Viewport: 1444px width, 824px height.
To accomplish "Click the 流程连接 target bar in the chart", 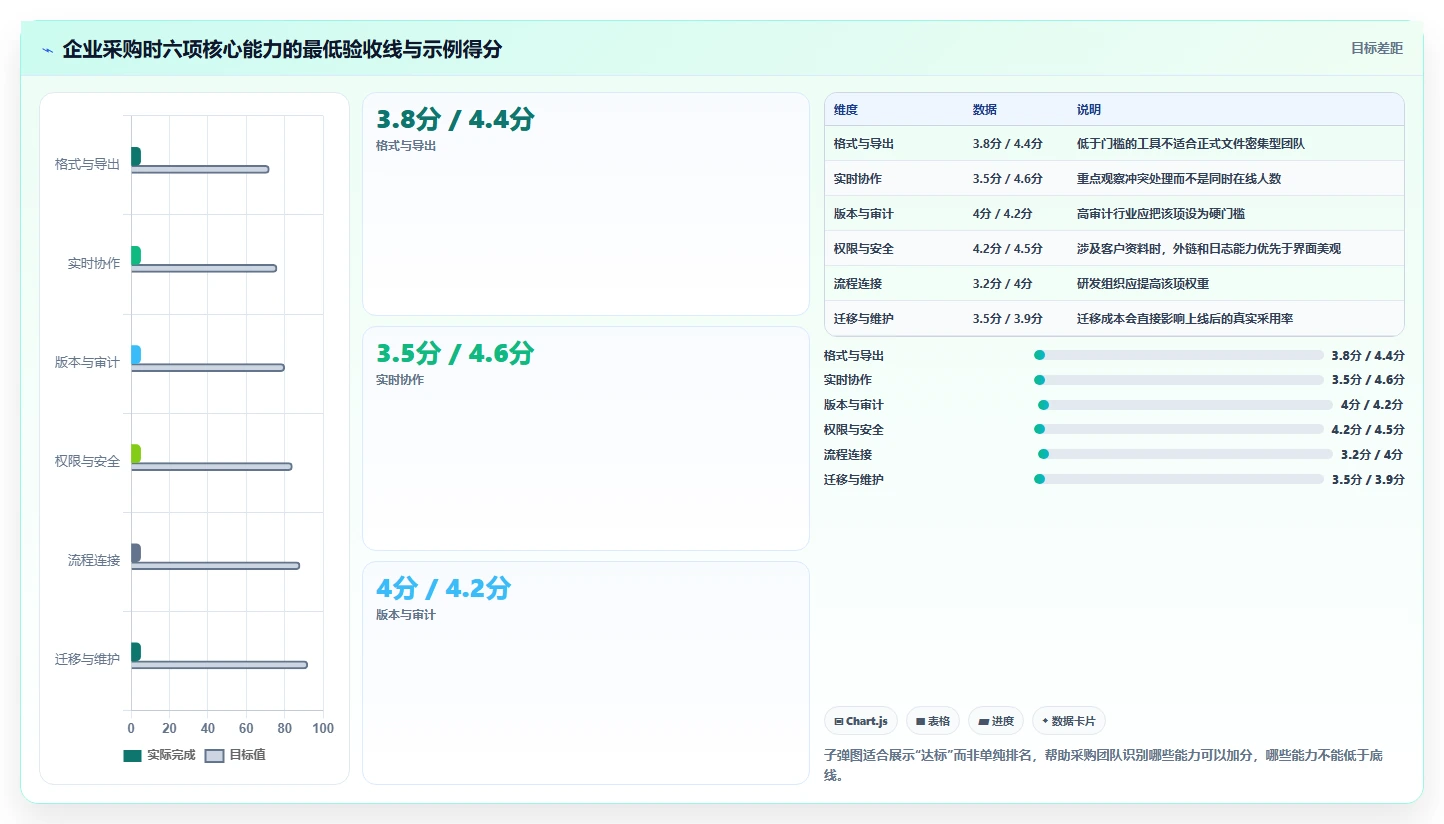I will click(x=216, y=565).
